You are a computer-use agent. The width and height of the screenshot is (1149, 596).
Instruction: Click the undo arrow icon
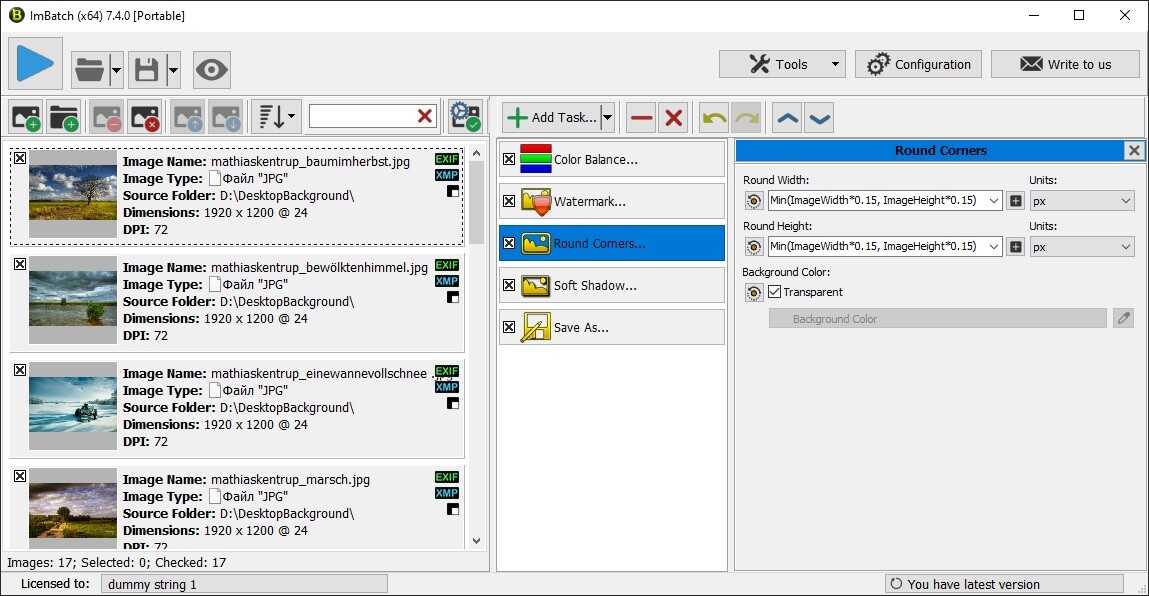(714, 118)
